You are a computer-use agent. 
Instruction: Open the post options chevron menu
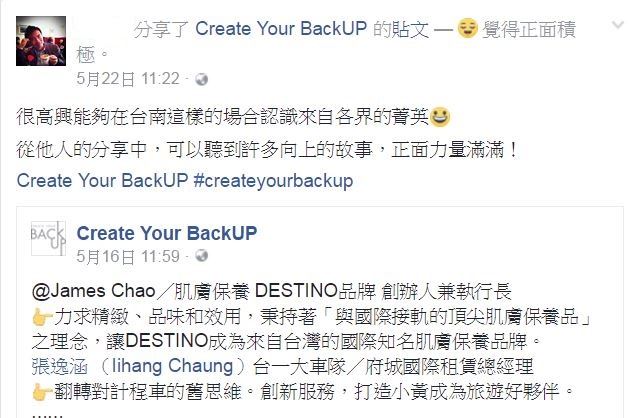click(x=618, y=26)
